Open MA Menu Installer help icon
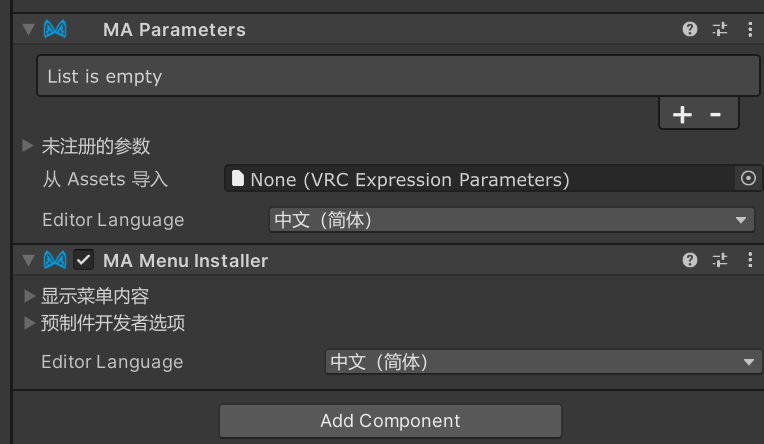 (690, 261)
